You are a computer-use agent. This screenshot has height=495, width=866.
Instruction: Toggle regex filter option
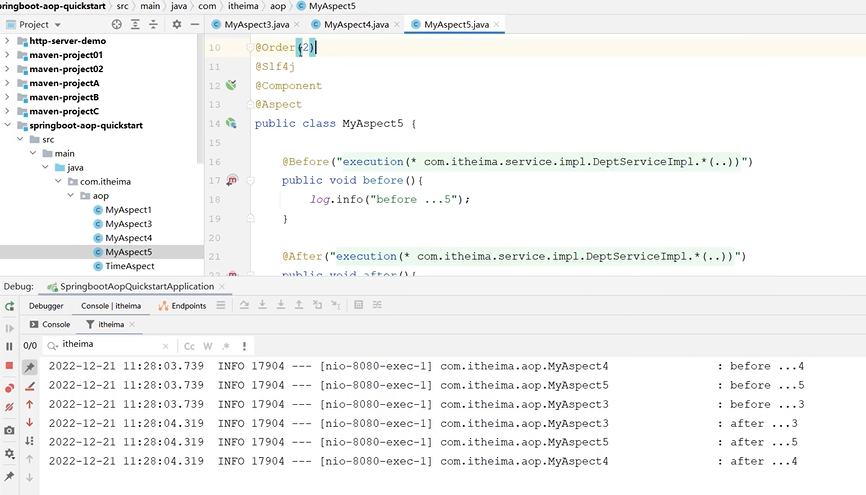pos(226,346)
